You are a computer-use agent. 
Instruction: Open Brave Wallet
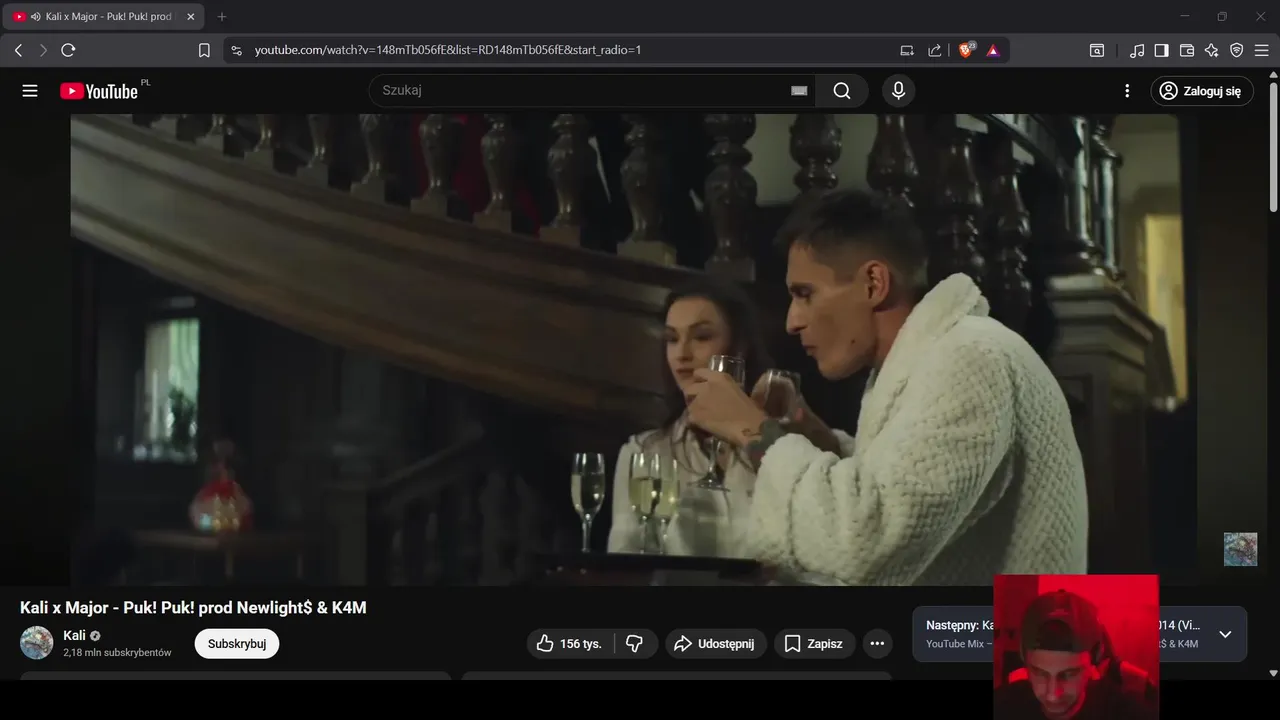[x=1187, y=50]
